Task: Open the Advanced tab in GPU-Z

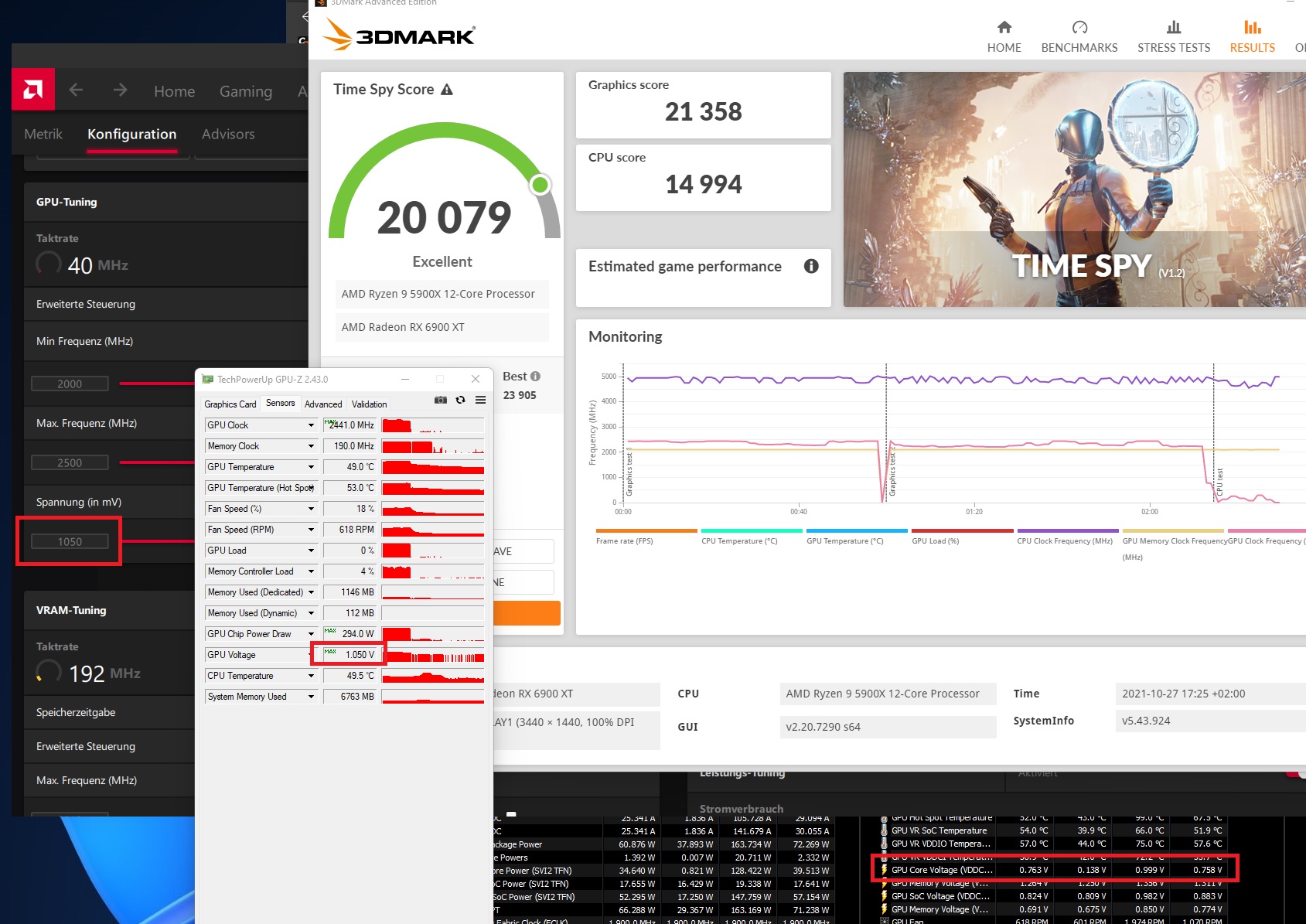Action: 323,404
